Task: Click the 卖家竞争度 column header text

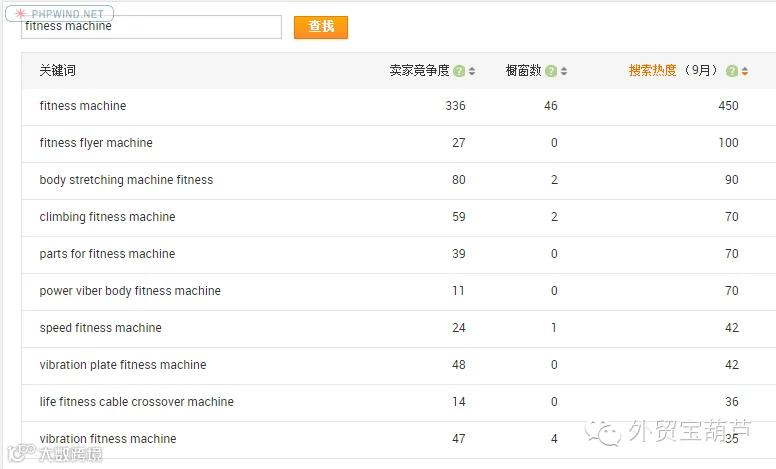Action: (419, 71)
